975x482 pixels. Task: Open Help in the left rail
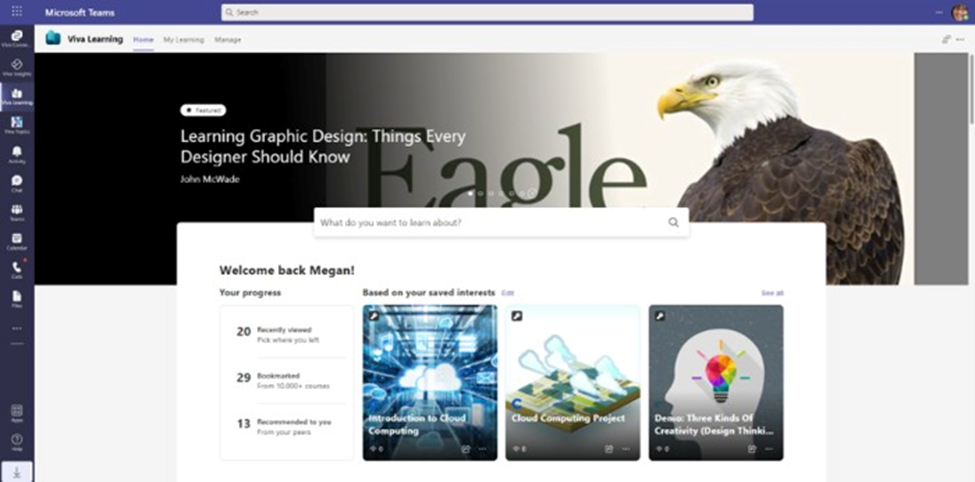click(17, 442)
